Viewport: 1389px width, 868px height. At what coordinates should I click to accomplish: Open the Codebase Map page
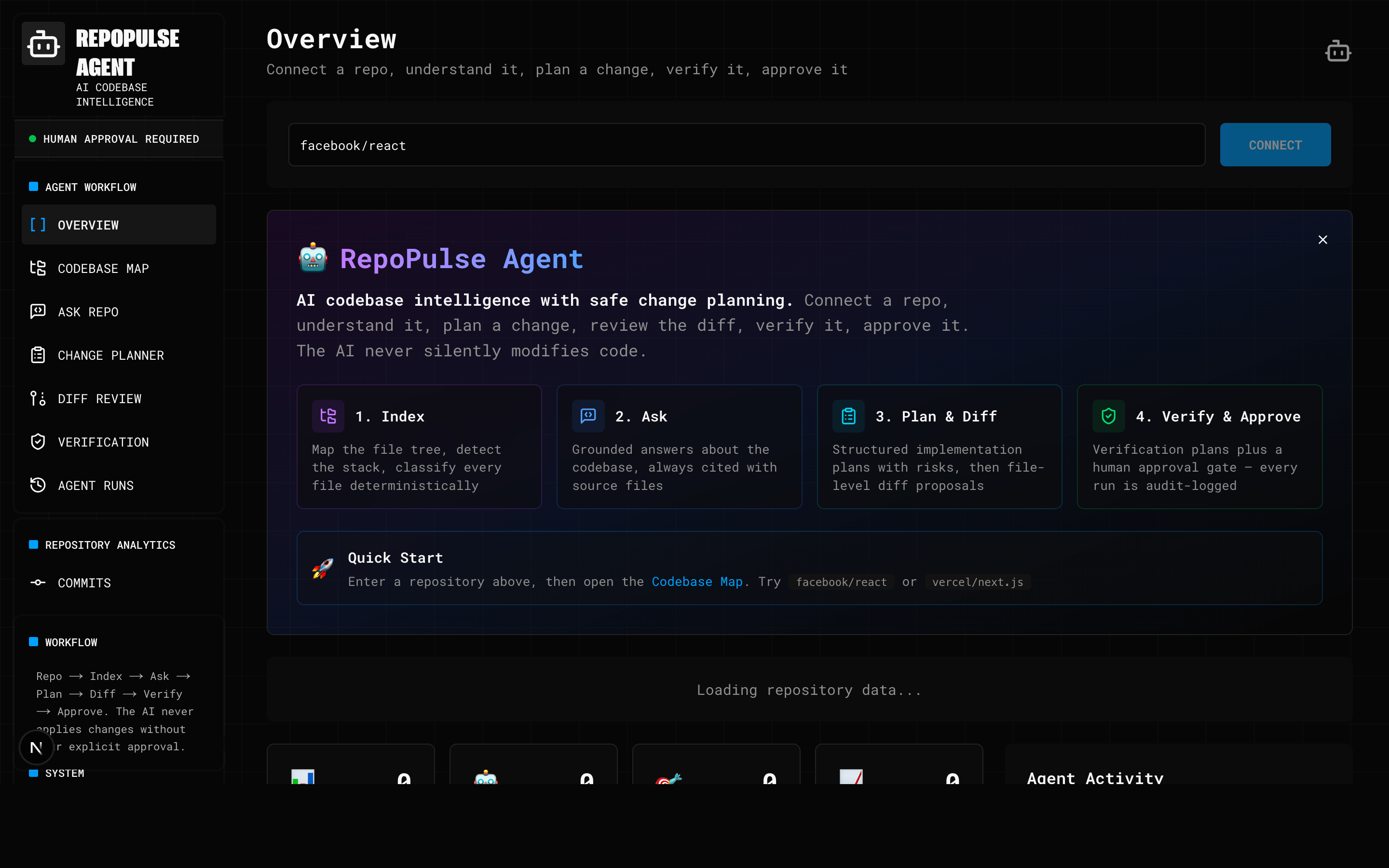click(x=119, y=268)
